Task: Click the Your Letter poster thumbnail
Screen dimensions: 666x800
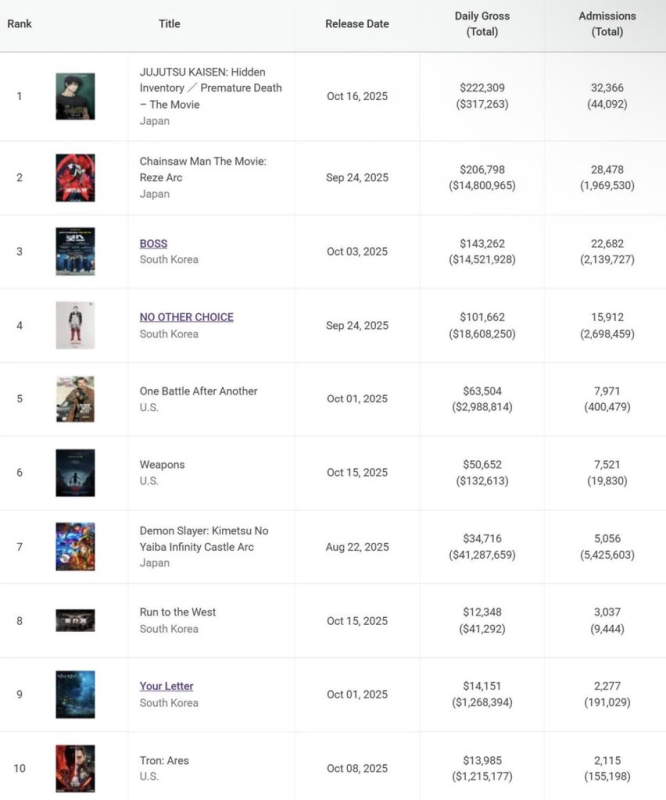Action: (75, 694)
